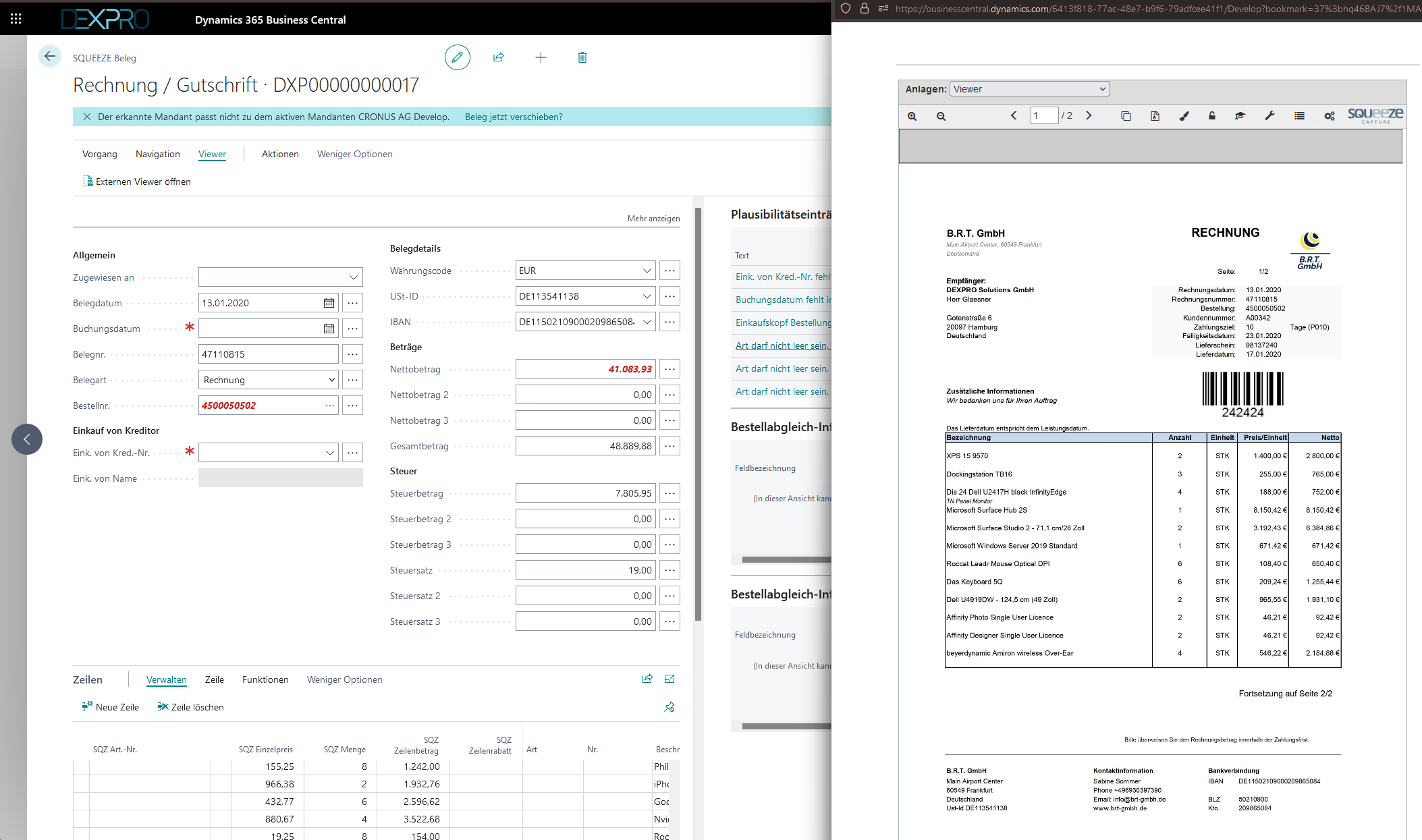
Task: Click the unlocked padlock viewer icon
Action: pyautogui.click(x=1212, y=116)
